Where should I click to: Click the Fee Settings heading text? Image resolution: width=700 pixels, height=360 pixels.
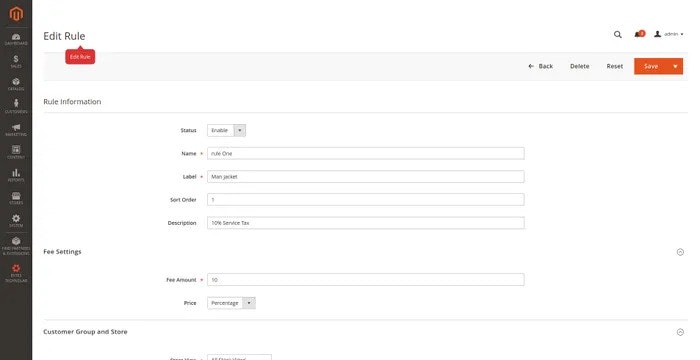pyautogui.click(x=62, y=252)
